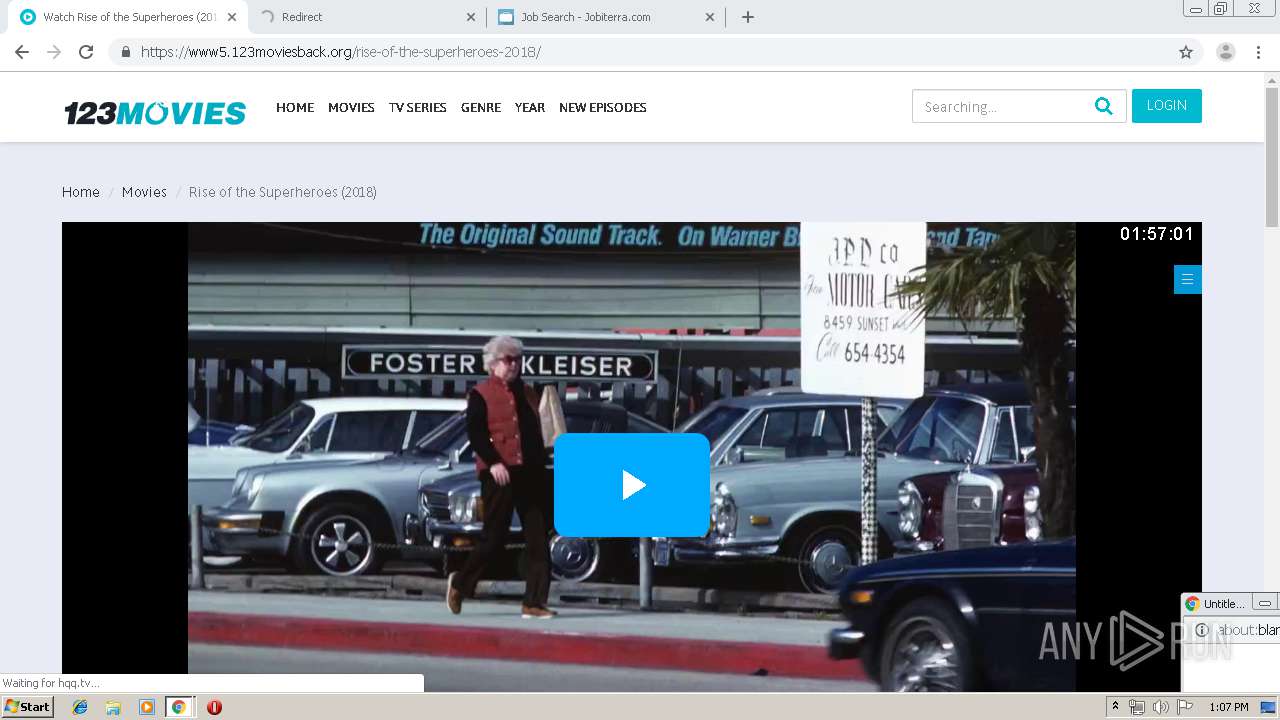1280x720 pixels.
Task: Open the Chrome profile avatar
Action: pyautogui.click(x=1226, y=52)
